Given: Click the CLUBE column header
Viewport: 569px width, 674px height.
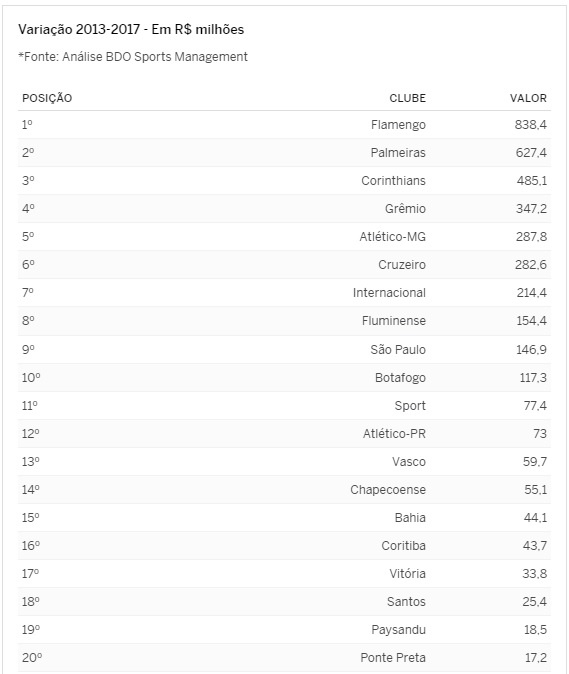Looking at the screenshot, I should coord(407,98).
